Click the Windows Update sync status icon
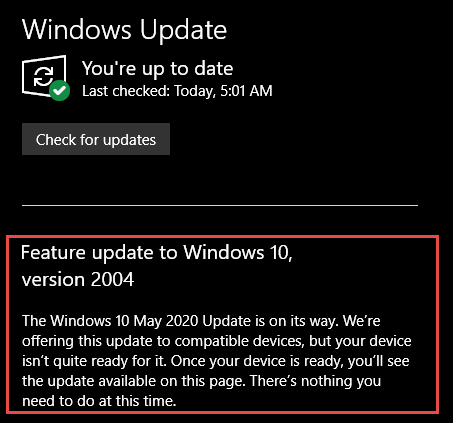Screen dimensions: 453x423 [x=46, y=78]
